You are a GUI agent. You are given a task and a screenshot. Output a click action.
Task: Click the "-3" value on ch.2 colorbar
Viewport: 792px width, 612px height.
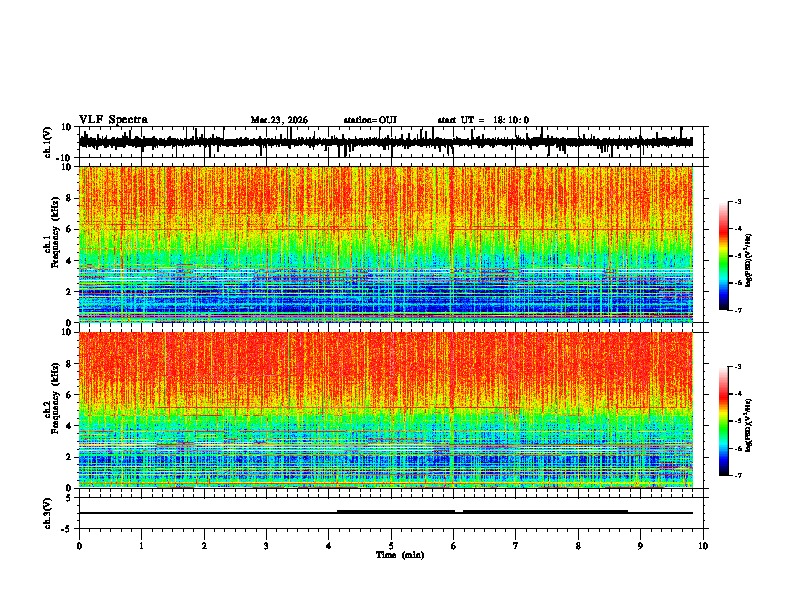point(736,367)
